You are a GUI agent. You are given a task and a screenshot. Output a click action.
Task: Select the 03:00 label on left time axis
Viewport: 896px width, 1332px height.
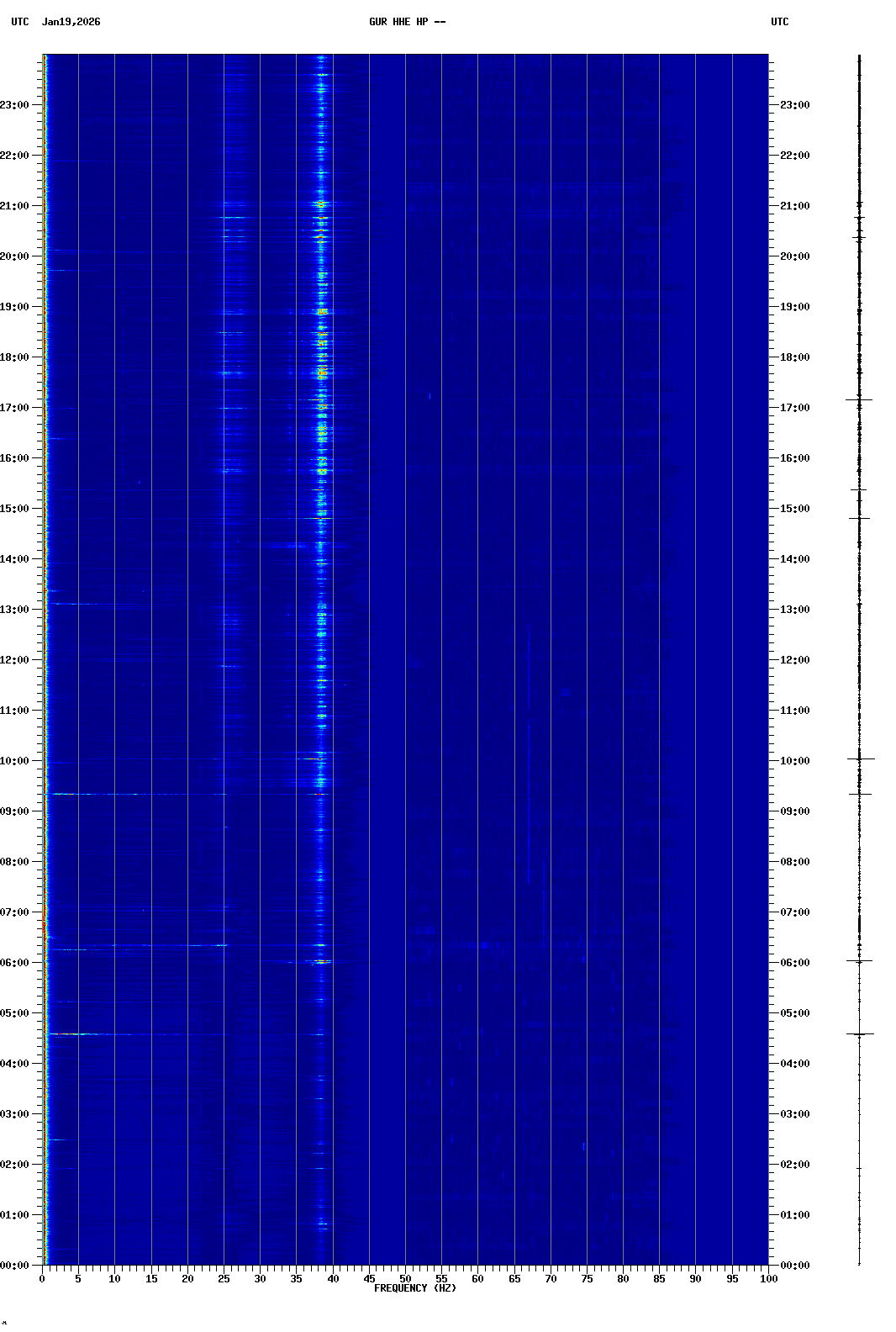pyautogui.click(x=15, y=1114)
